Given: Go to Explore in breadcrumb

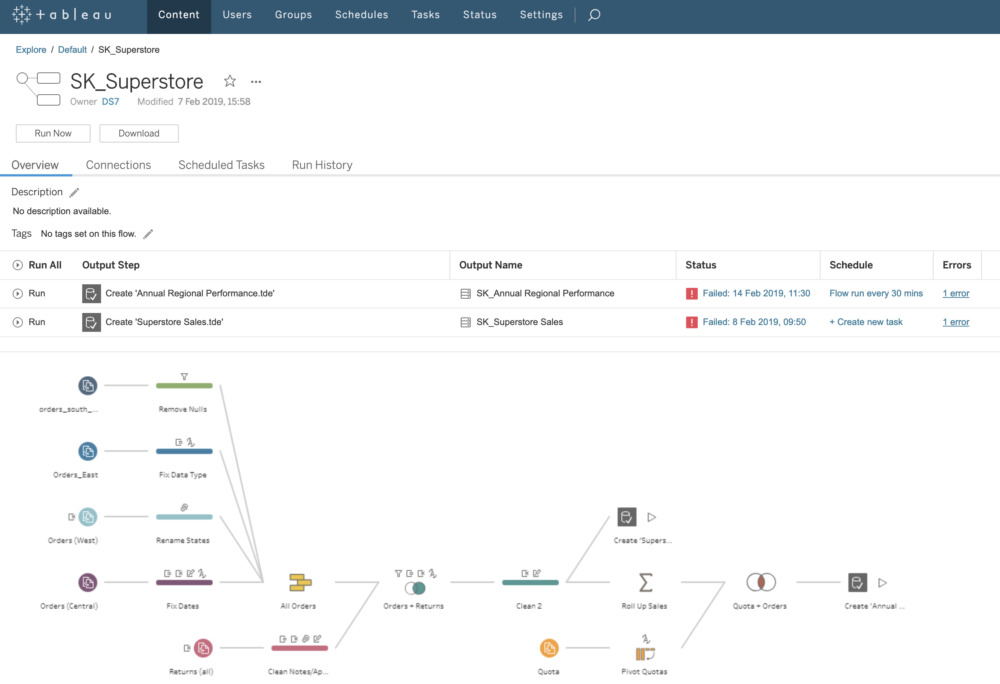Looking at the screenshot, I should (31, 50).
